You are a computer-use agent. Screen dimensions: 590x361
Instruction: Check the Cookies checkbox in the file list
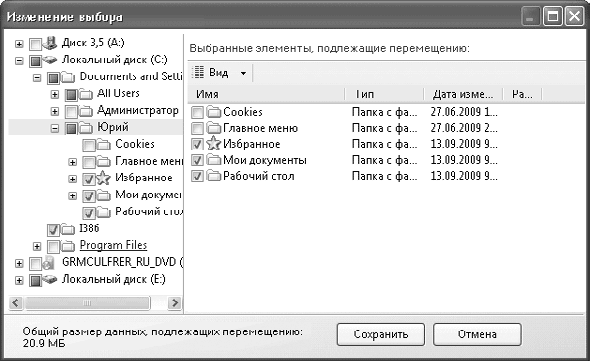coord(197,112)
